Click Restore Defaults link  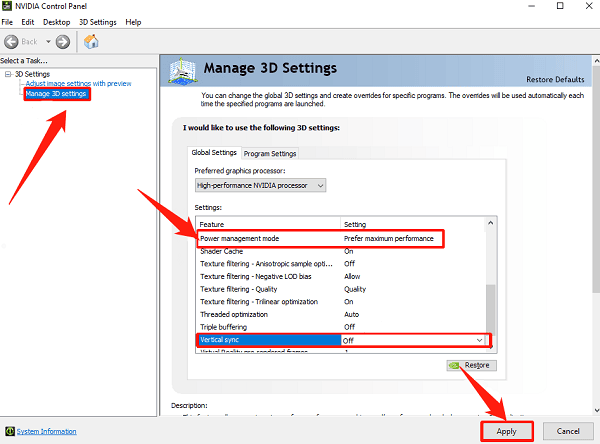(x=555, y=80)
